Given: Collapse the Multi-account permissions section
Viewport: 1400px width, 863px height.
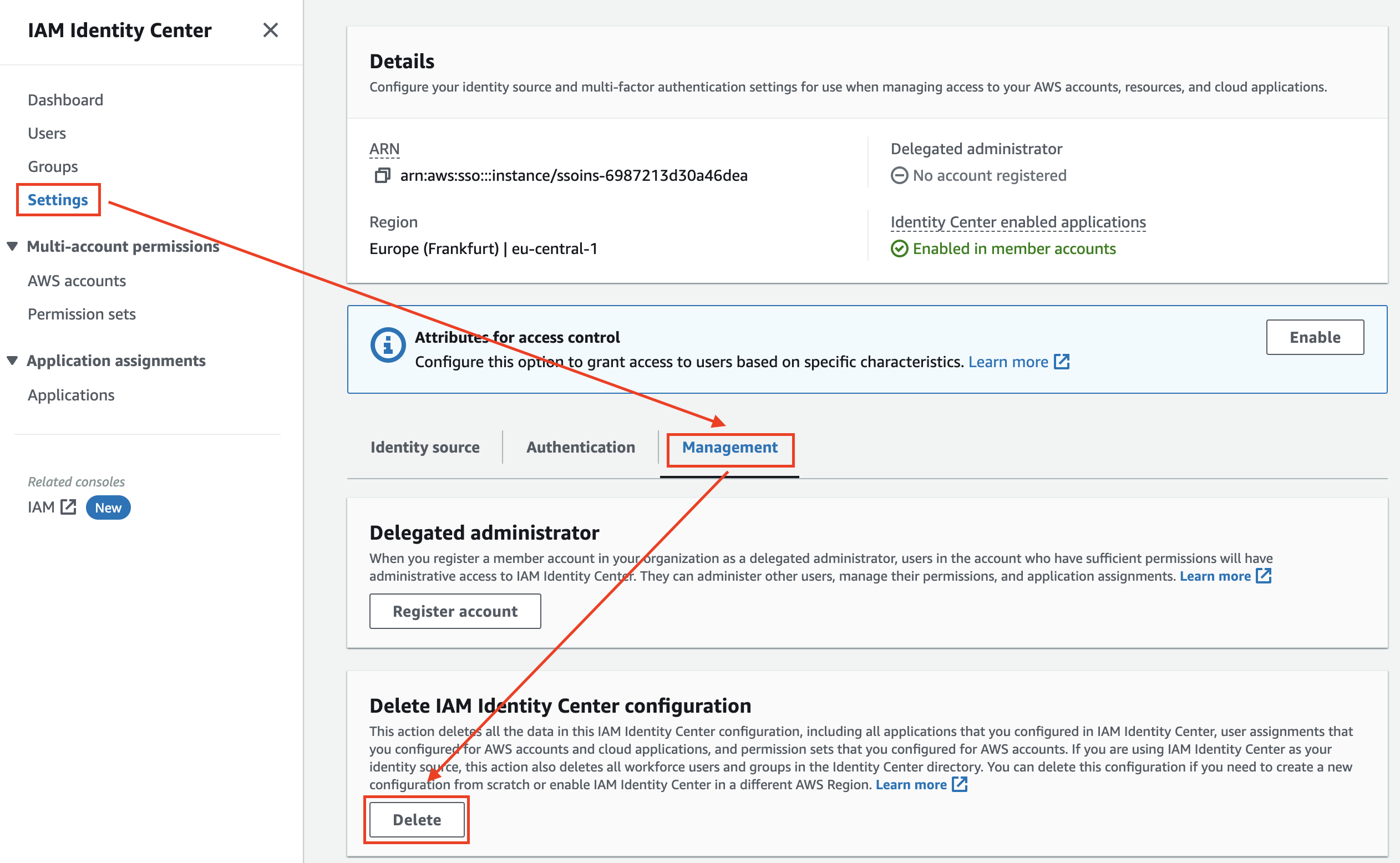Looking at the screenshot, I should pos(12,246).
